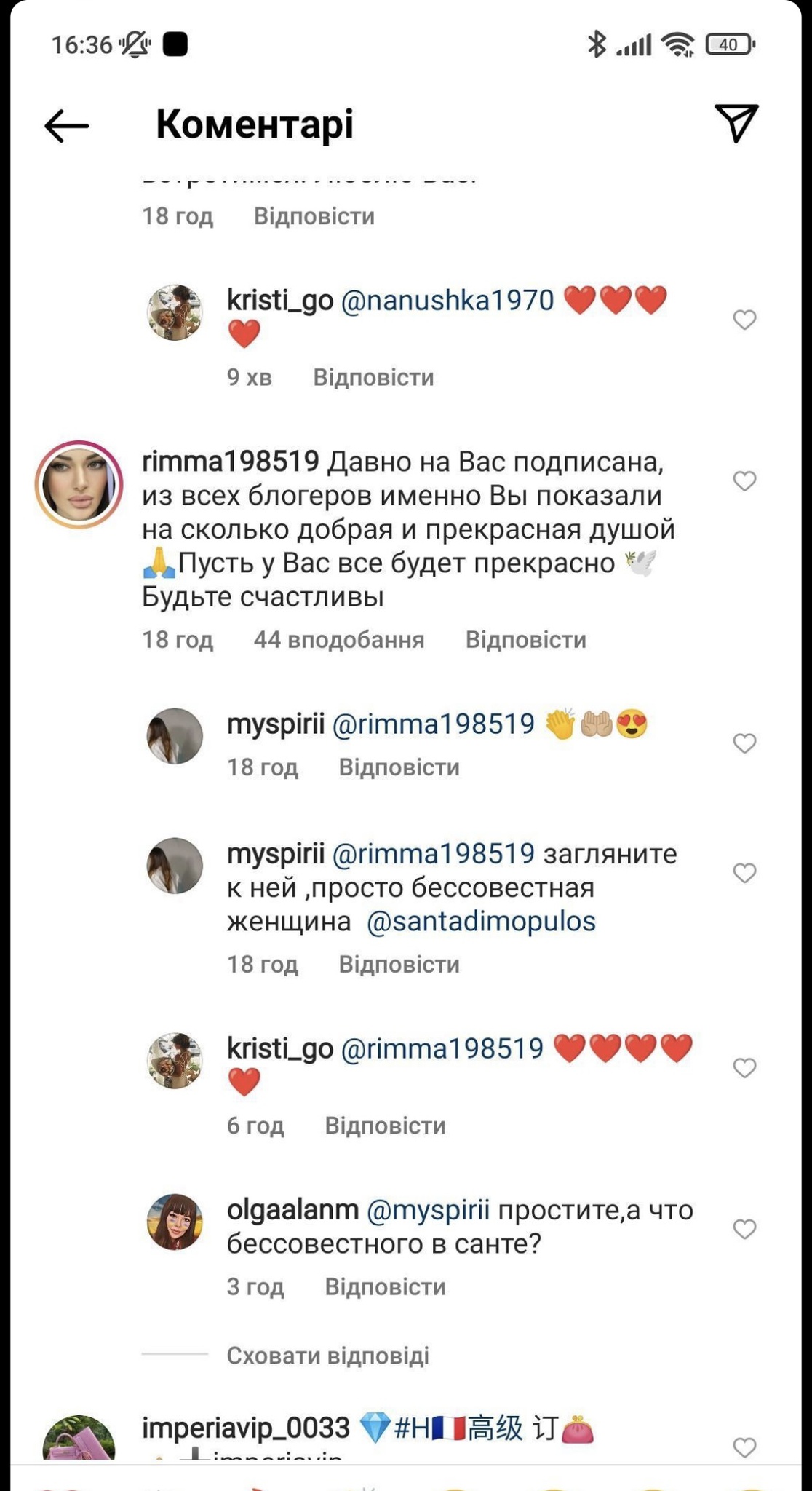
Task: Like rimma198519's comment with the heart
Action: [744, 481]
